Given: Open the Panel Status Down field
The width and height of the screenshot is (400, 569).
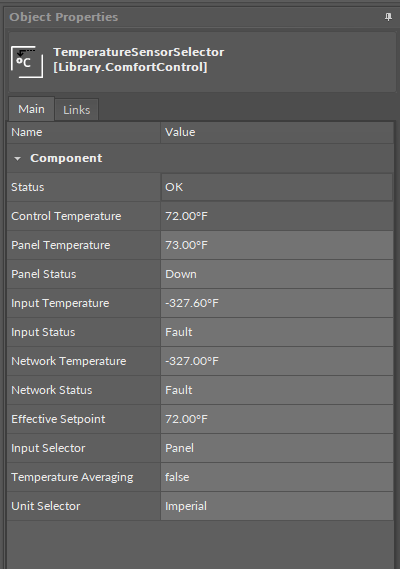Looking at the screenshot, I should click(277, 274).
